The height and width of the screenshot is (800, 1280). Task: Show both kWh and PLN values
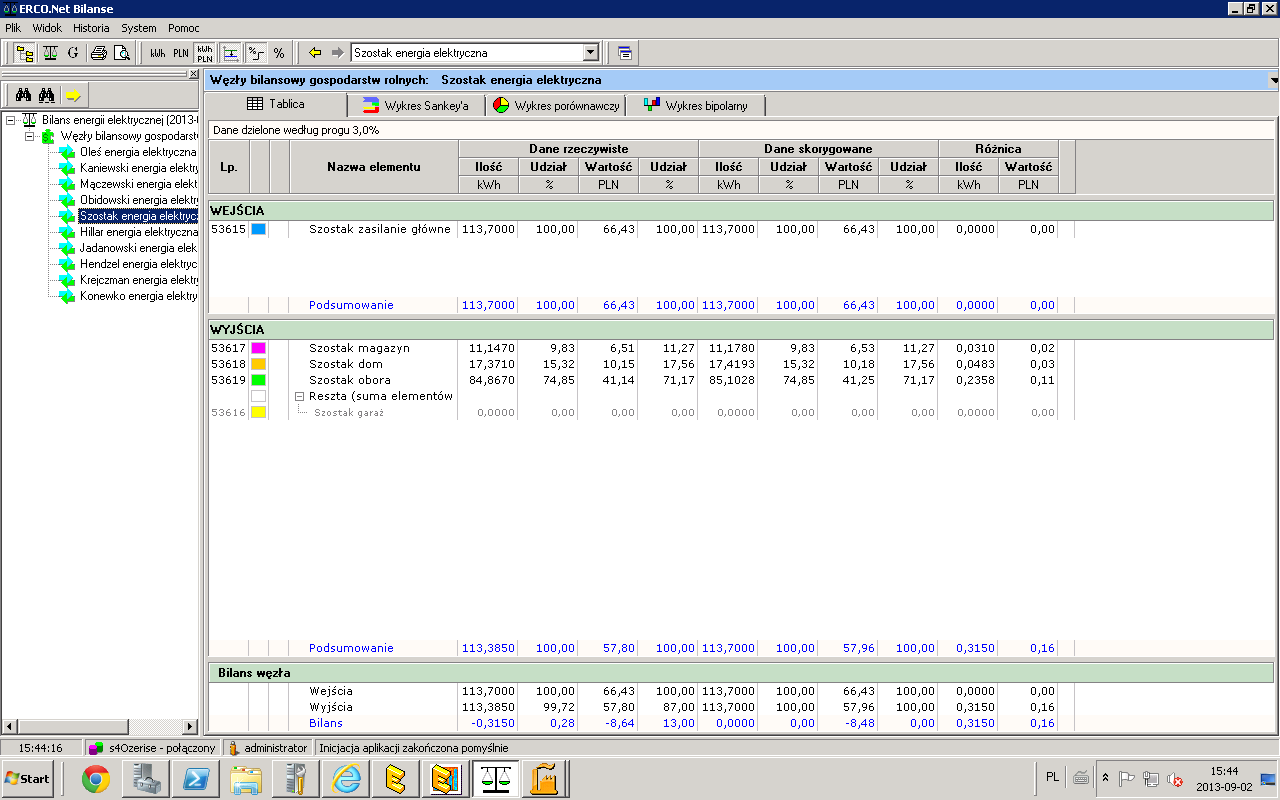point(205,53)
